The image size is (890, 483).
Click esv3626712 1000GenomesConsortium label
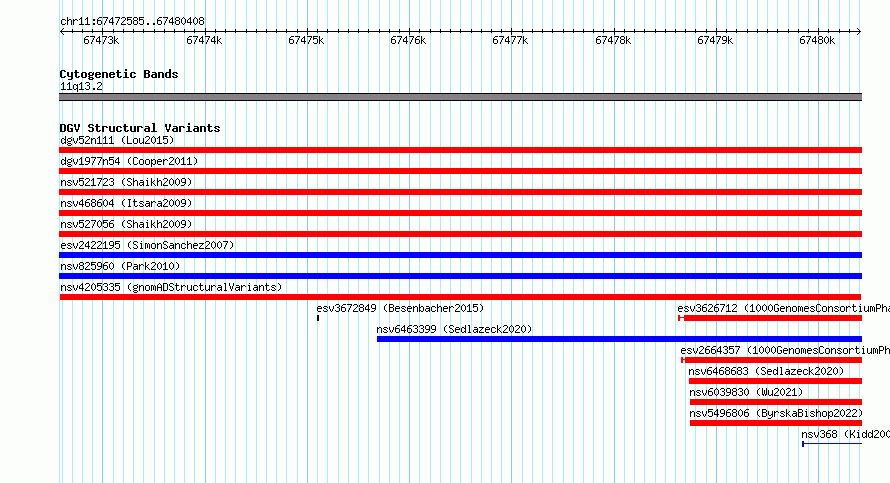tap(783, 308)
